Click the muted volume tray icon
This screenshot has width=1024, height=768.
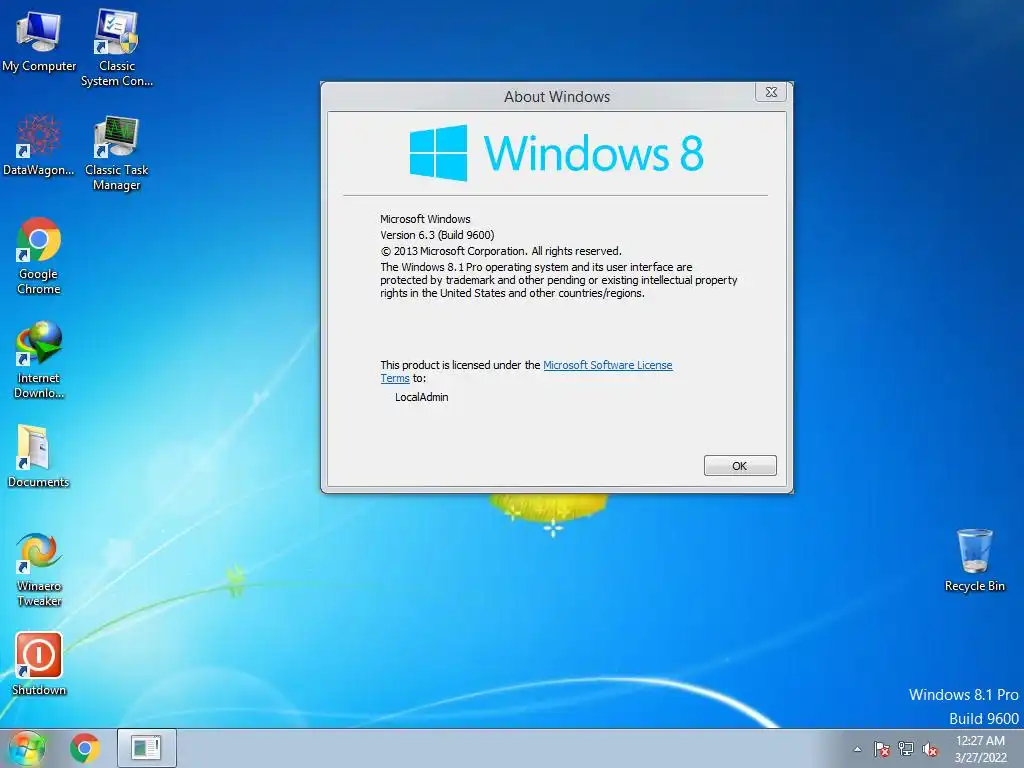click(x=930, y=749)
